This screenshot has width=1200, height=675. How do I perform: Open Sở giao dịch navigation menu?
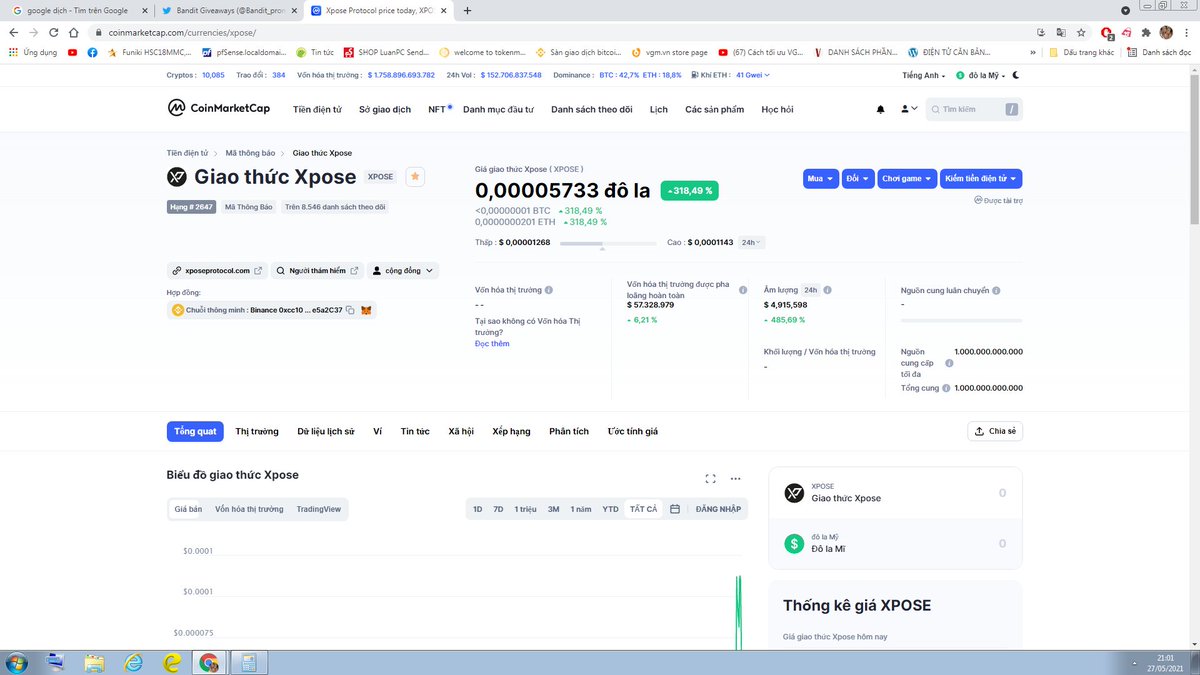pos(385,109)
